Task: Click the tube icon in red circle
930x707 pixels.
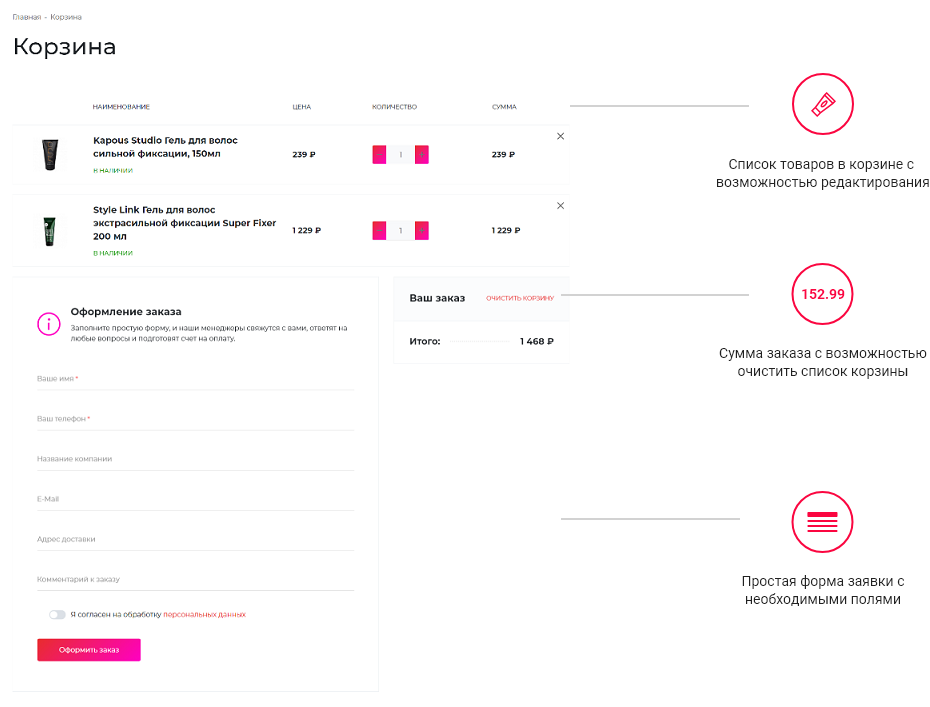Action: 823,104
